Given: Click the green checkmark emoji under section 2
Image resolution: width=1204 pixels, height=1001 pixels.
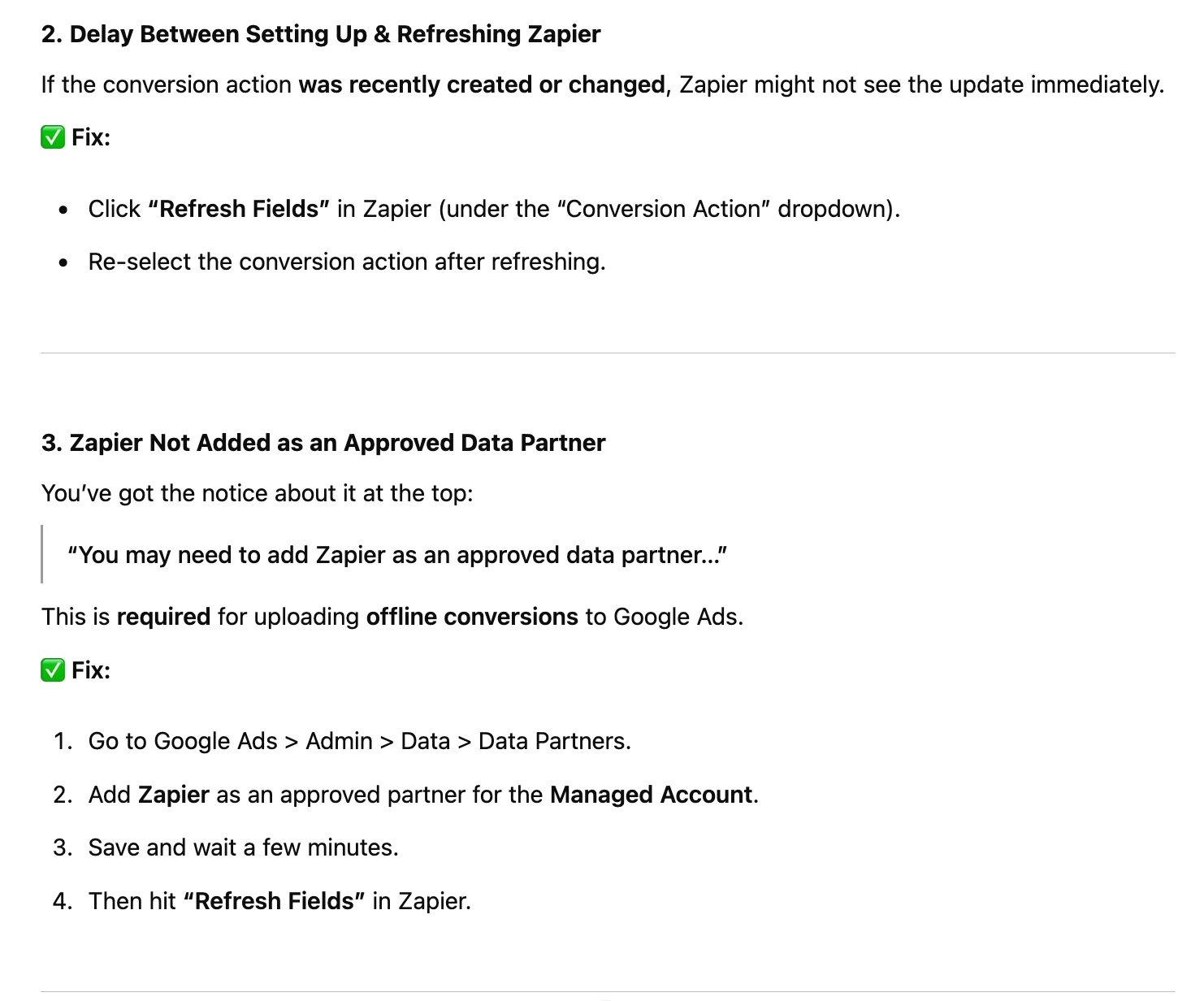Looking at the screenshot, I should point(53,137).
